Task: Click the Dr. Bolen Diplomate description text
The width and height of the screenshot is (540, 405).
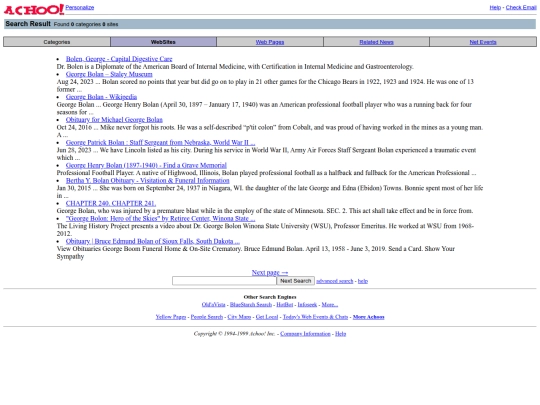Action: pyautogui.click(x=235, y=66)
